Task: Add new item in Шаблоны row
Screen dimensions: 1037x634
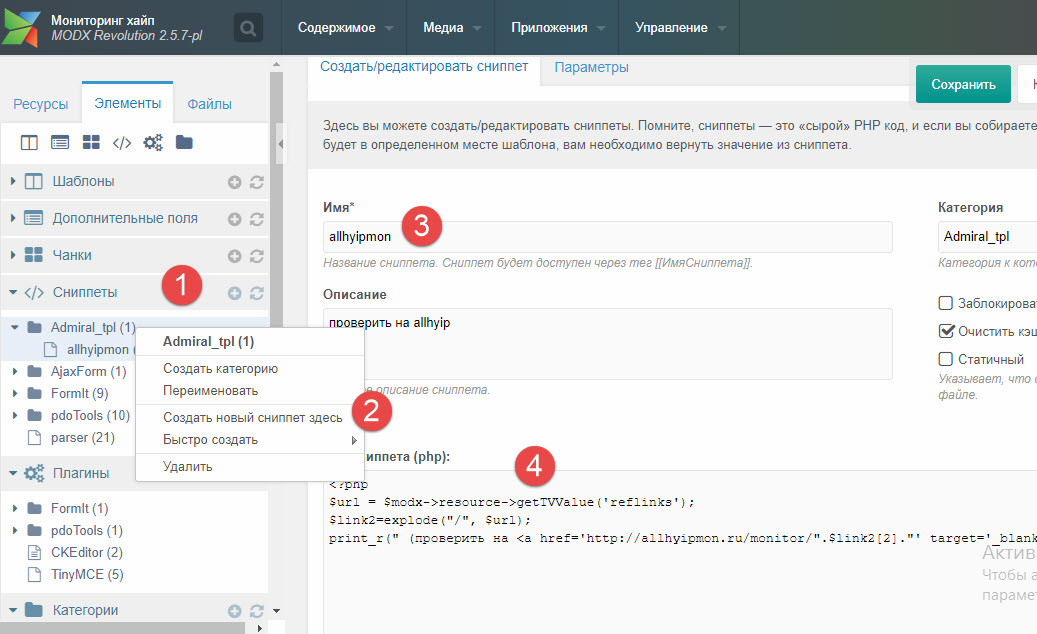Action: tap(234, 182)
